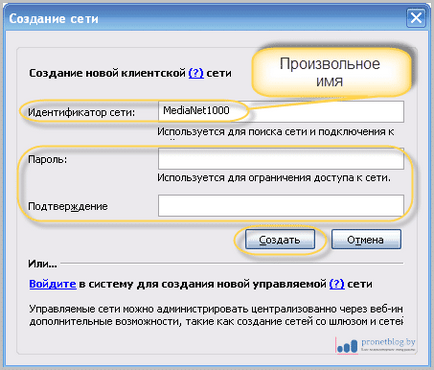Click text Используется для поиска сети
This screenshot has width=434, height=370.
coord(232,132)
